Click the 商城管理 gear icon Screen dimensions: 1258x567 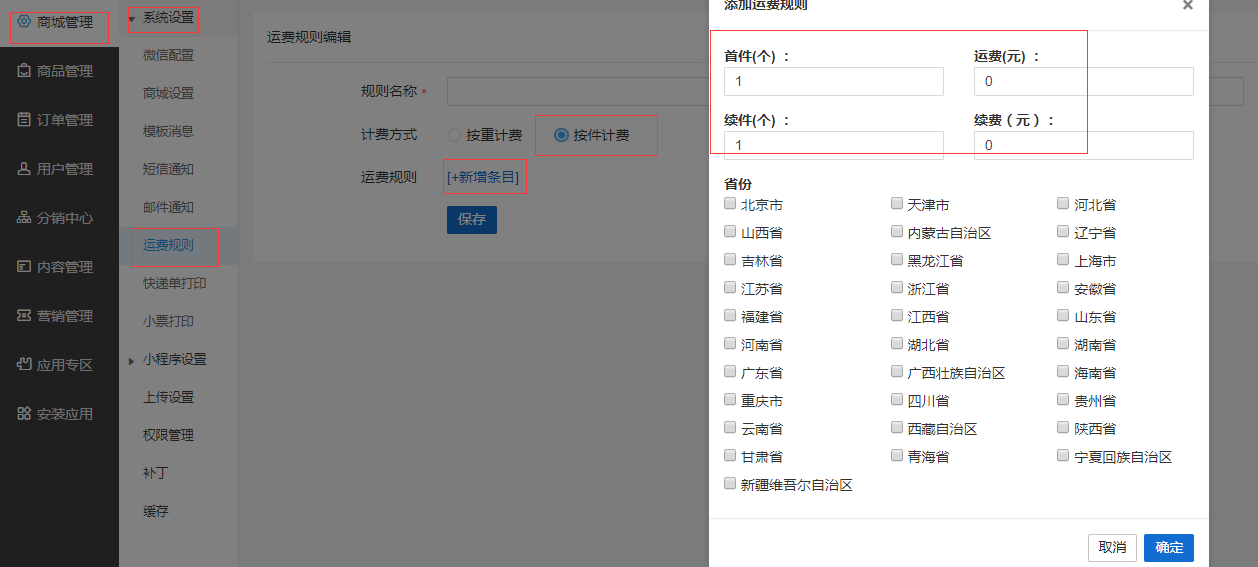click(x=25, y=21)
